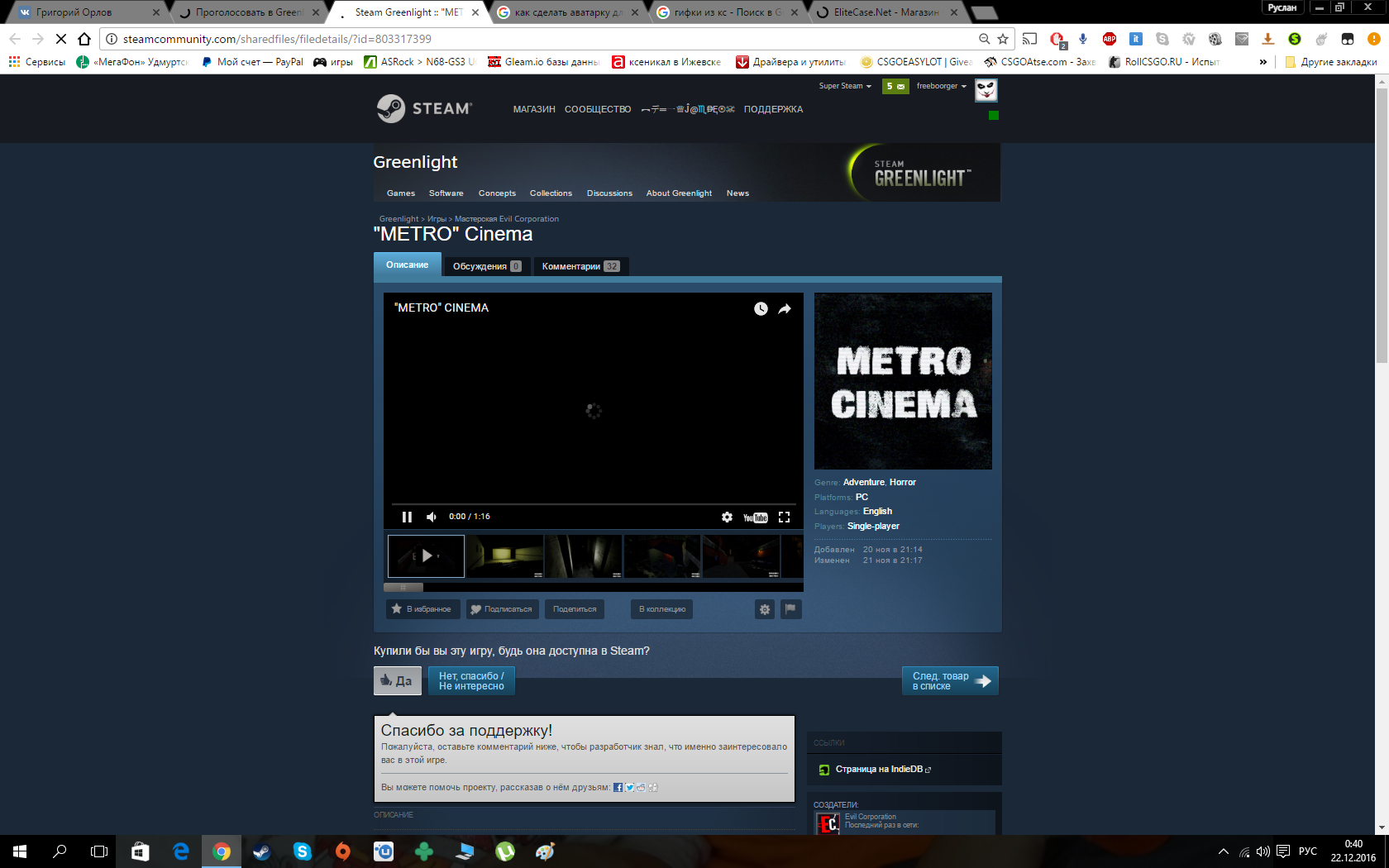
Task: Pause the METRO Cinema video
Action: click(x=407, y=517)
